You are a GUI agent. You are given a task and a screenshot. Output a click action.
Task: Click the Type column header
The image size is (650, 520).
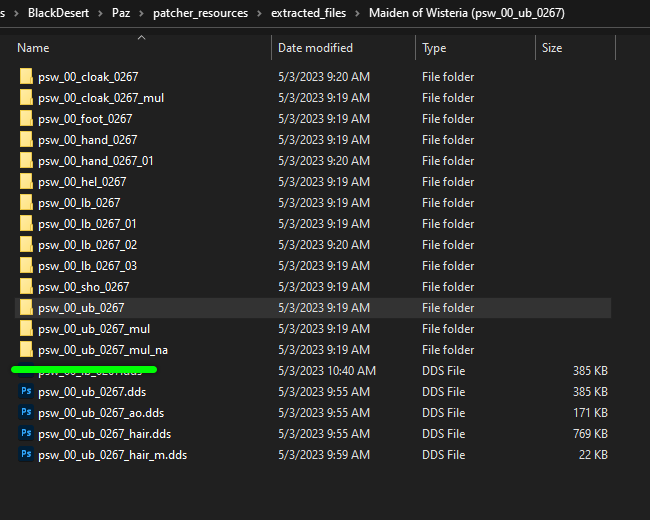pos(434,48)
